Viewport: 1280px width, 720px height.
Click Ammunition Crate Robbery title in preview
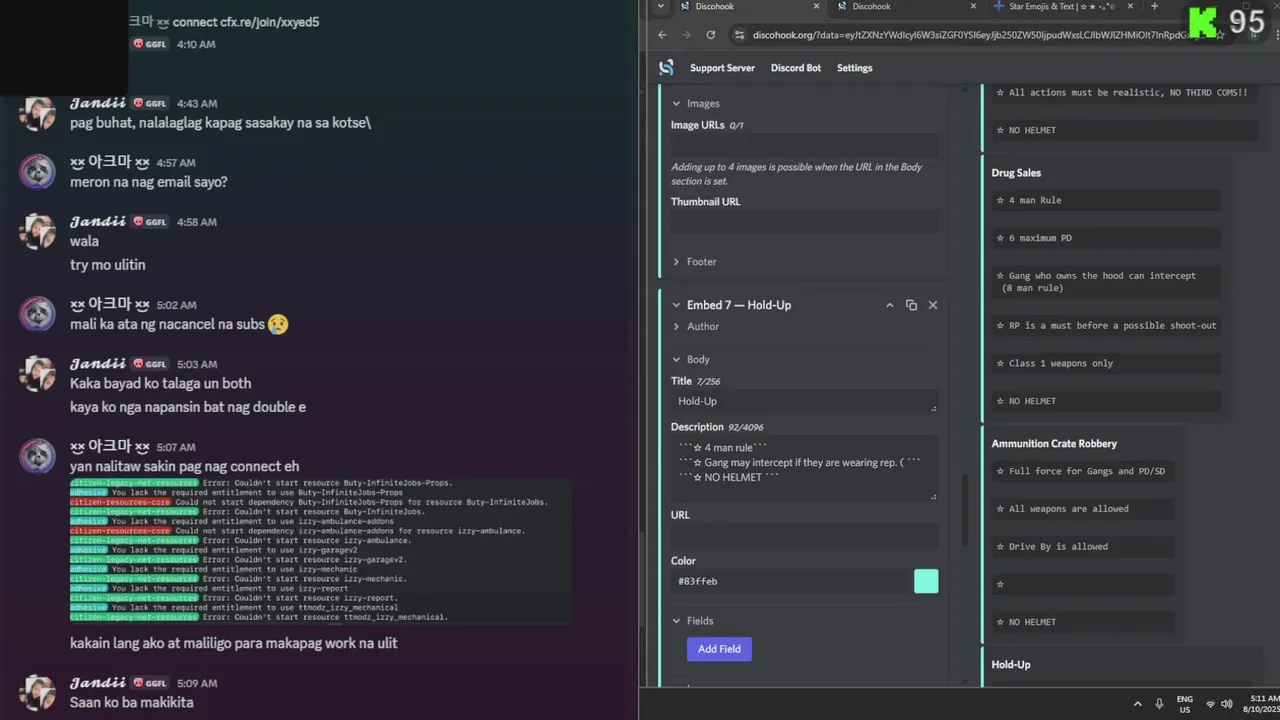coord(1054,444)
